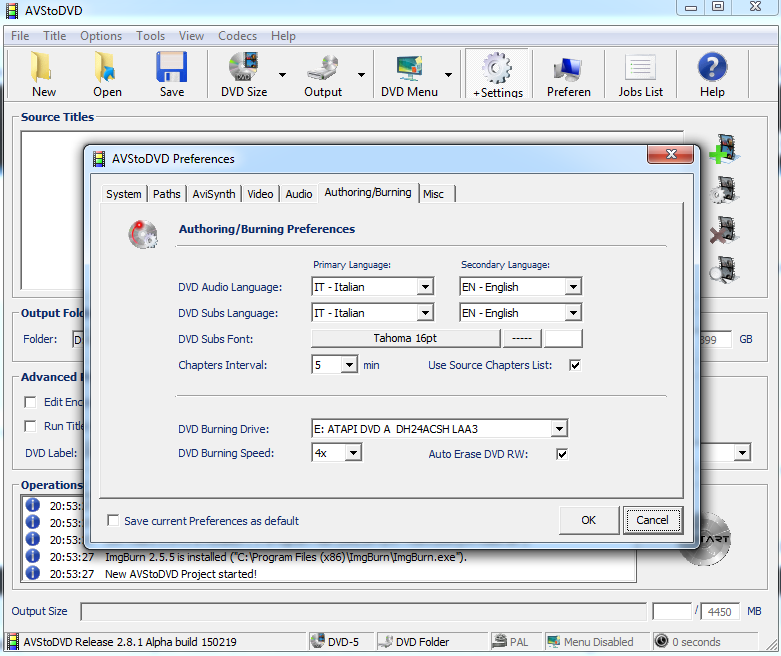The height and width of the screenshot is (656, 781).
Task: Click the Tahoma 16pt font button
Action: (x=405, y=338)
